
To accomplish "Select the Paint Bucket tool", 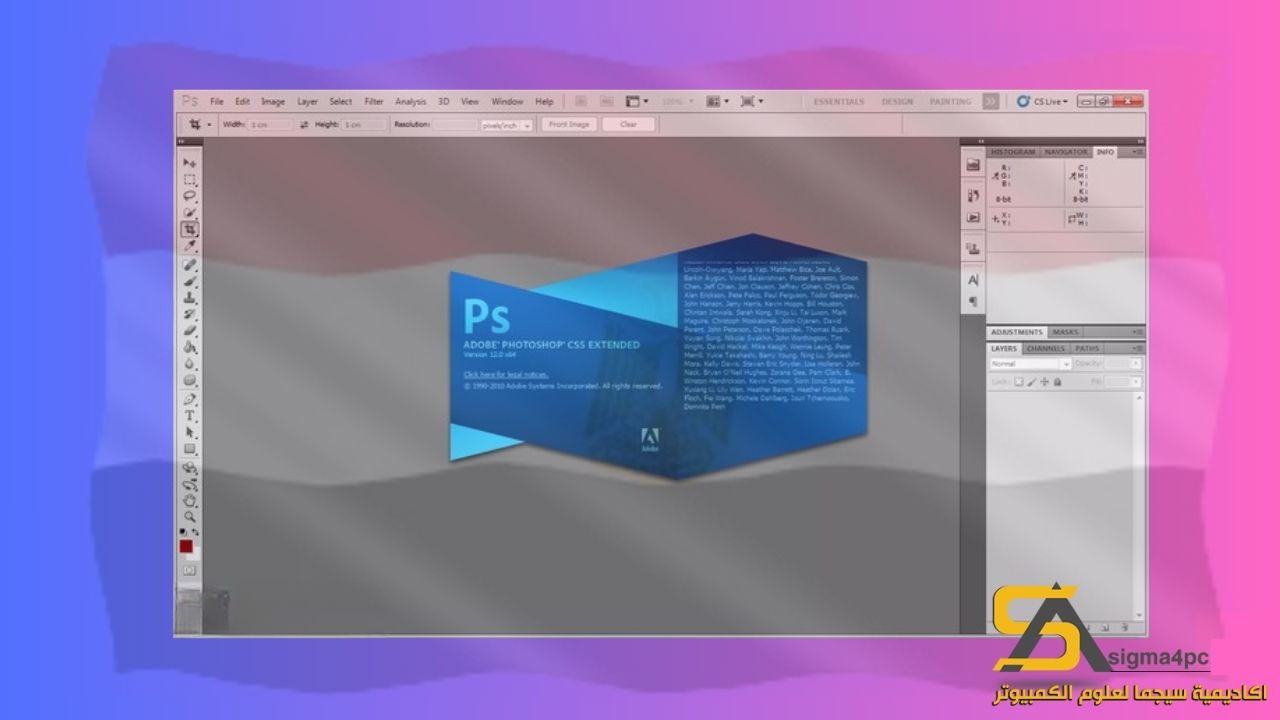I will (x=190, y=346).
